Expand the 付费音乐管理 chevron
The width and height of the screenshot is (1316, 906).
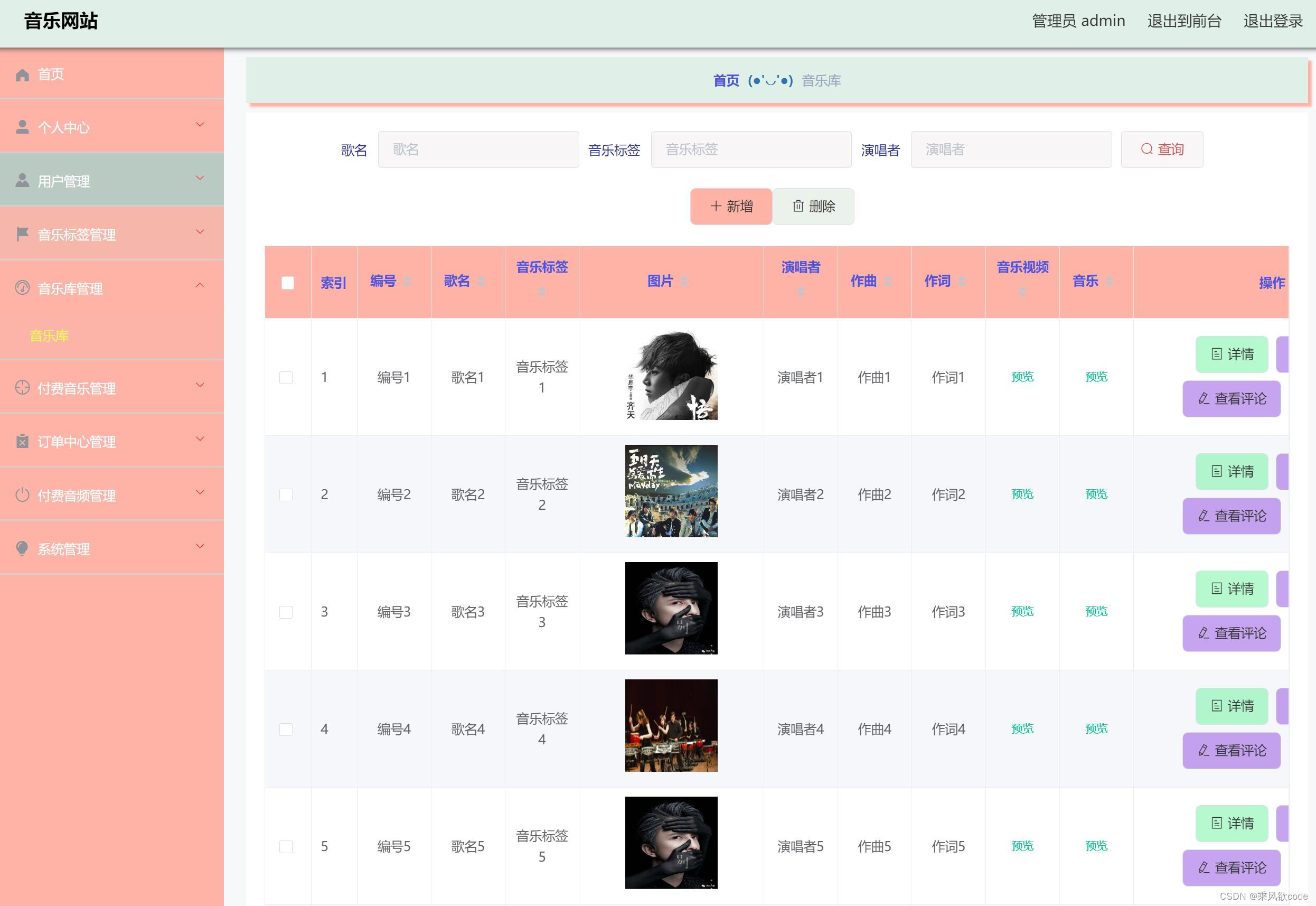point(200,386)
